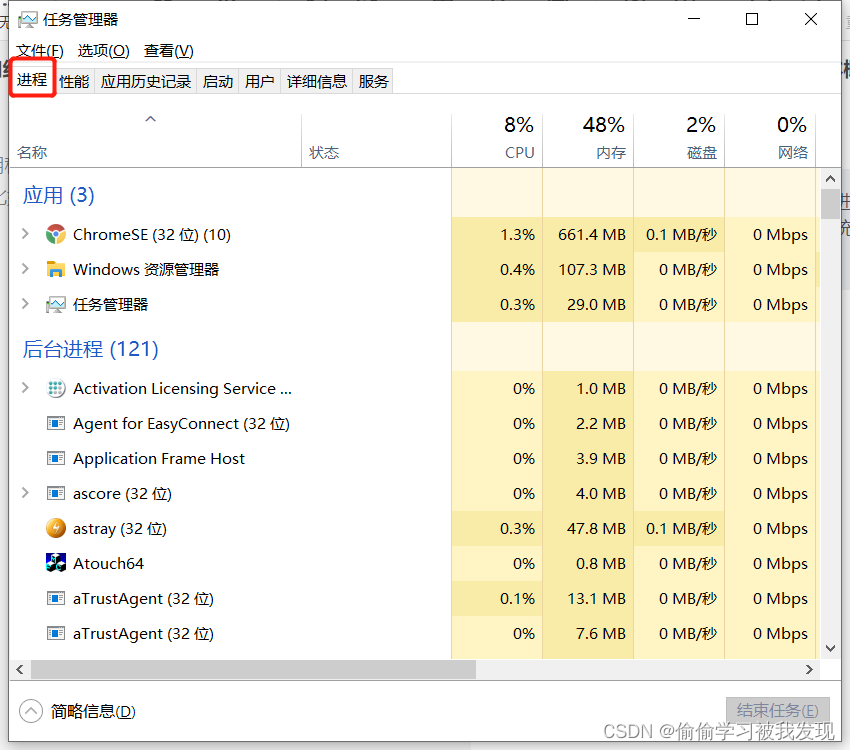850x750 pixels.
Task: Switch to the 启动 tab
Action: tap(218, 81)
